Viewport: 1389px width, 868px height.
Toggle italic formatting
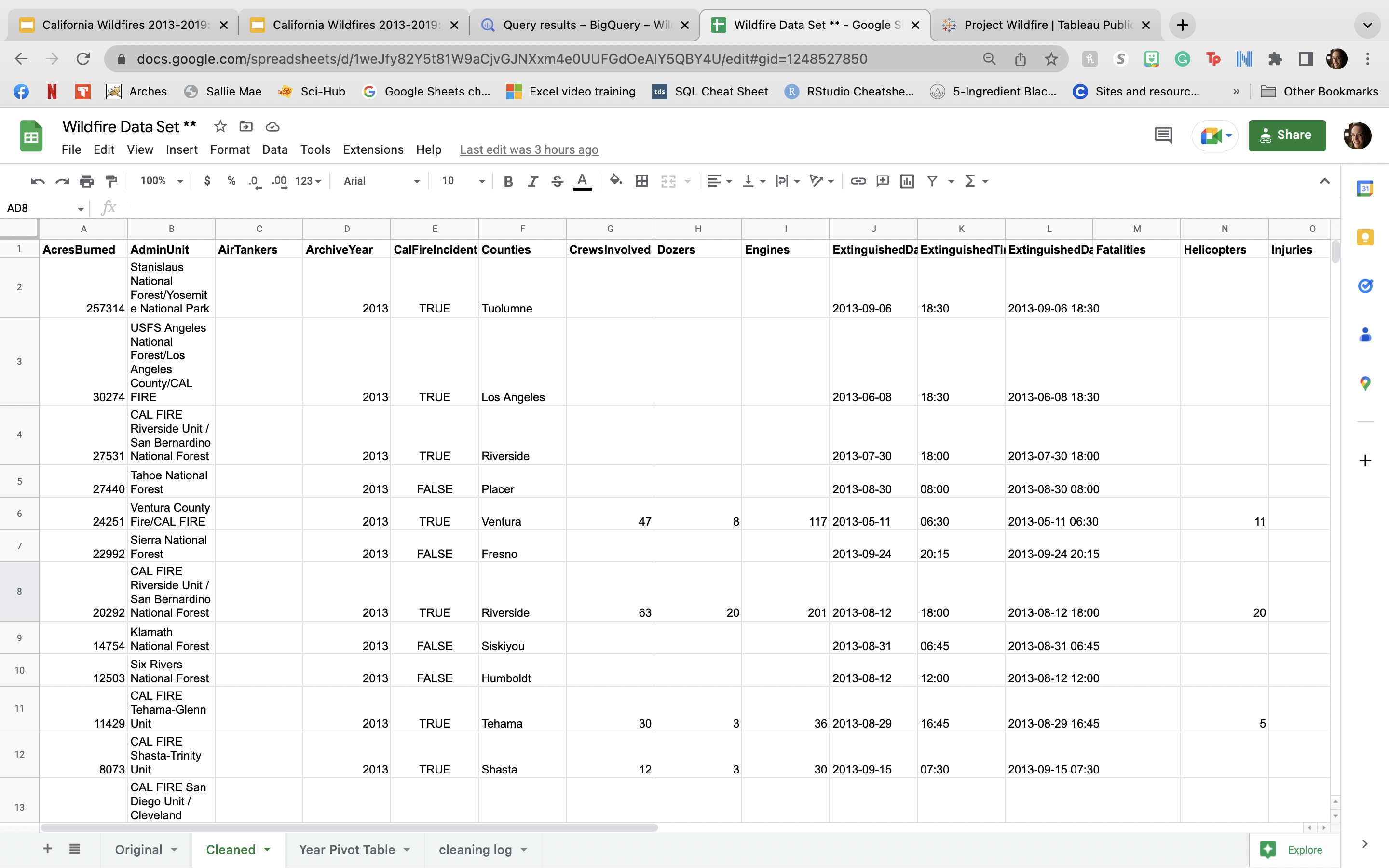[x=532, y=181]
